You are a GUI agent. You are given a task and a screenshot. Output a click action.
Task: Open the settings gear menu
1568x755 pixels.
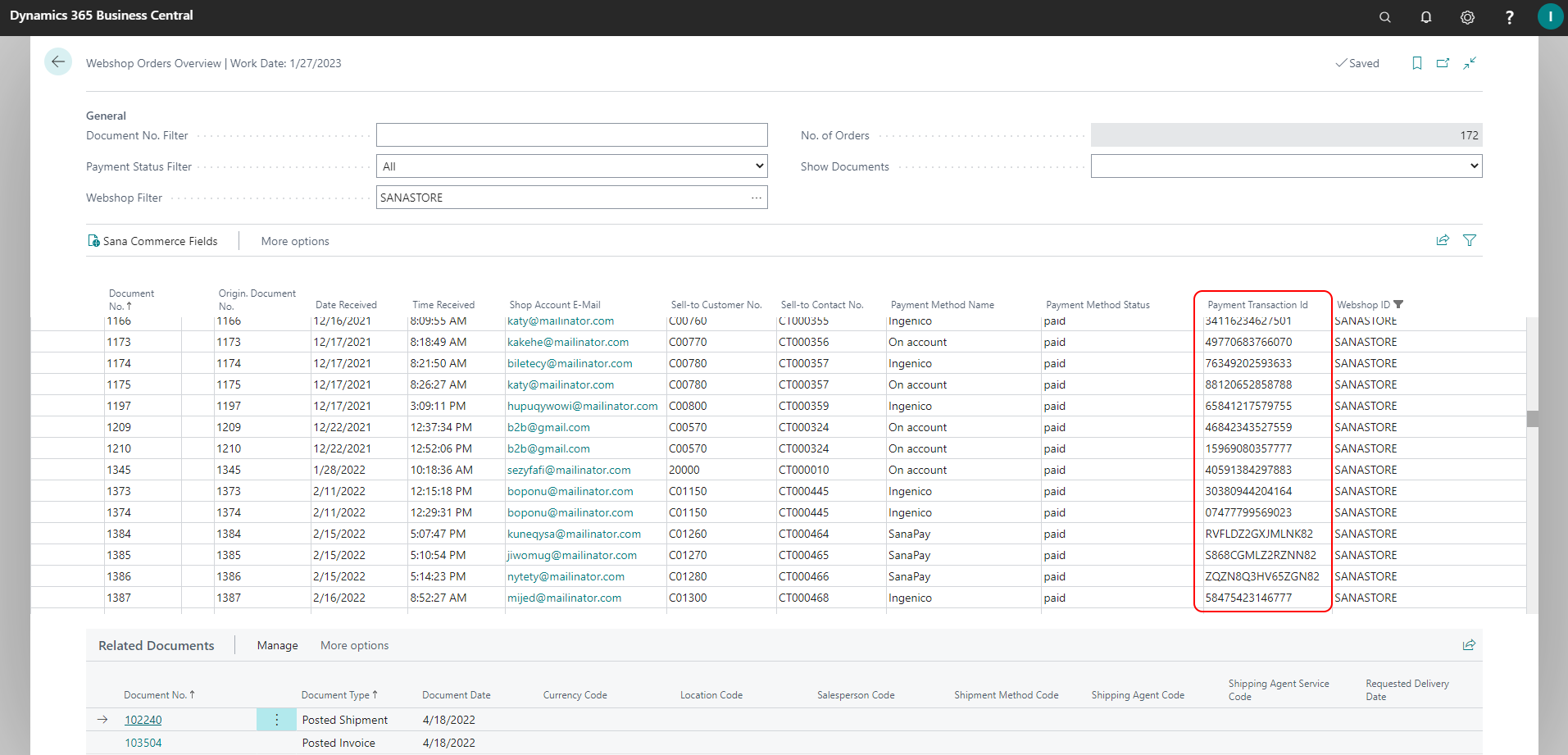pos(1467,17)
